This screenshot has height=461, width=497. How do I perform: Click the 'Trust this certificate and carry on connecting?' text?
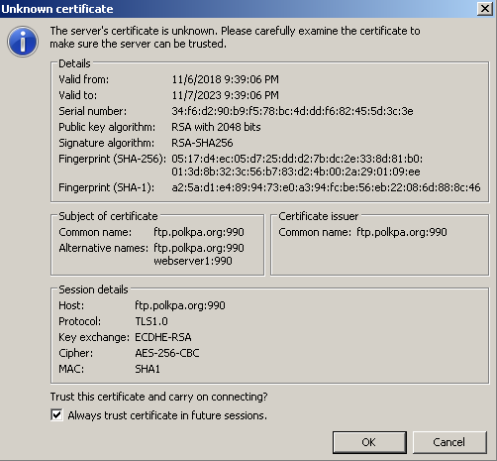tap(159, 397)
